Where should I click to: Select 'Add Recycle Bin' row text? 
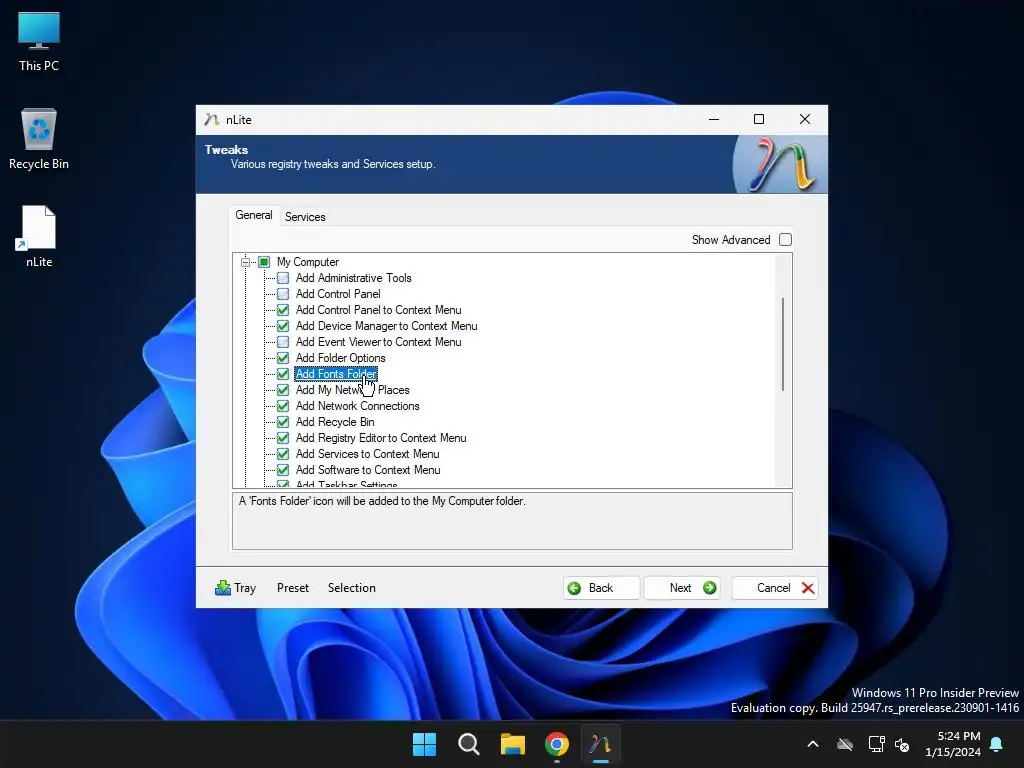pyautogui.click(x=334, y=422)
